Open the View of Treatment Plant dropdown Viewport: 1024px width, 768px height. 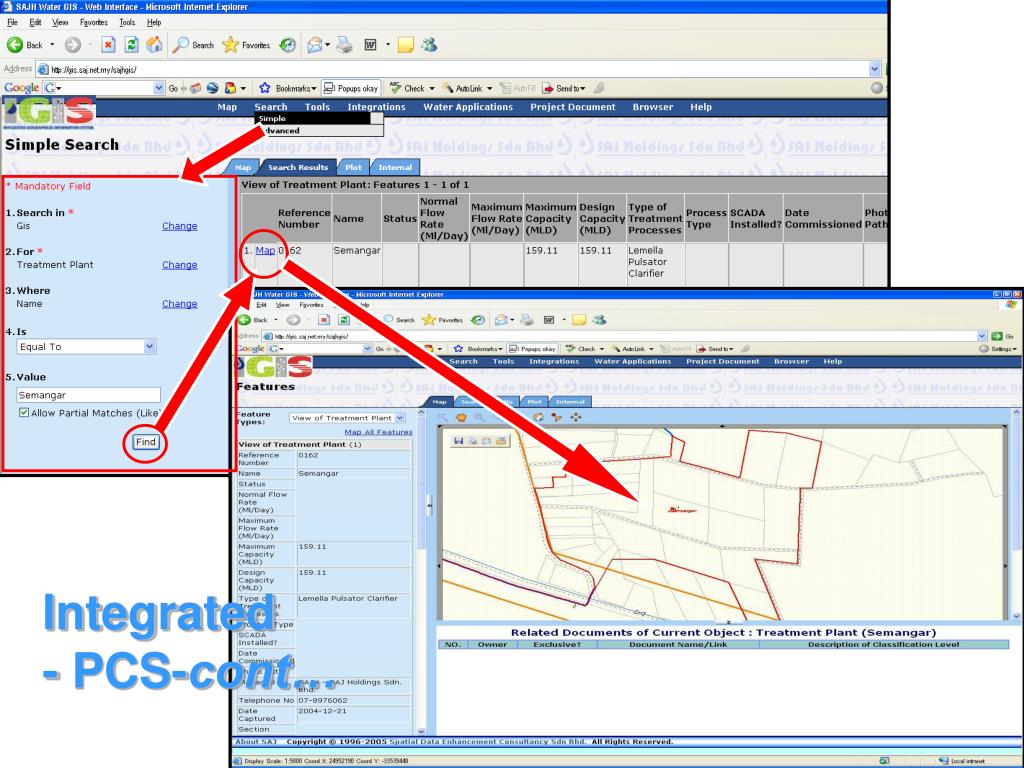(400, 418)
